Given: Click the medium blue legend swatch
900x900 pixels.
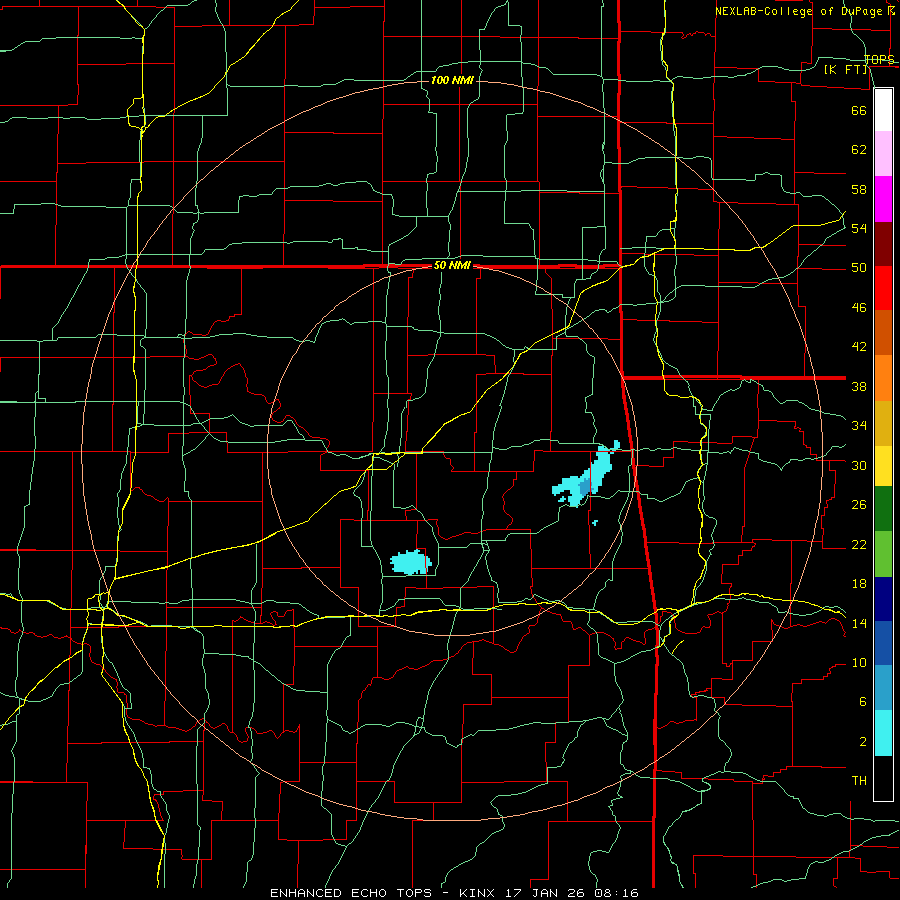Looking at the screenshot, I should pos(883,643).
